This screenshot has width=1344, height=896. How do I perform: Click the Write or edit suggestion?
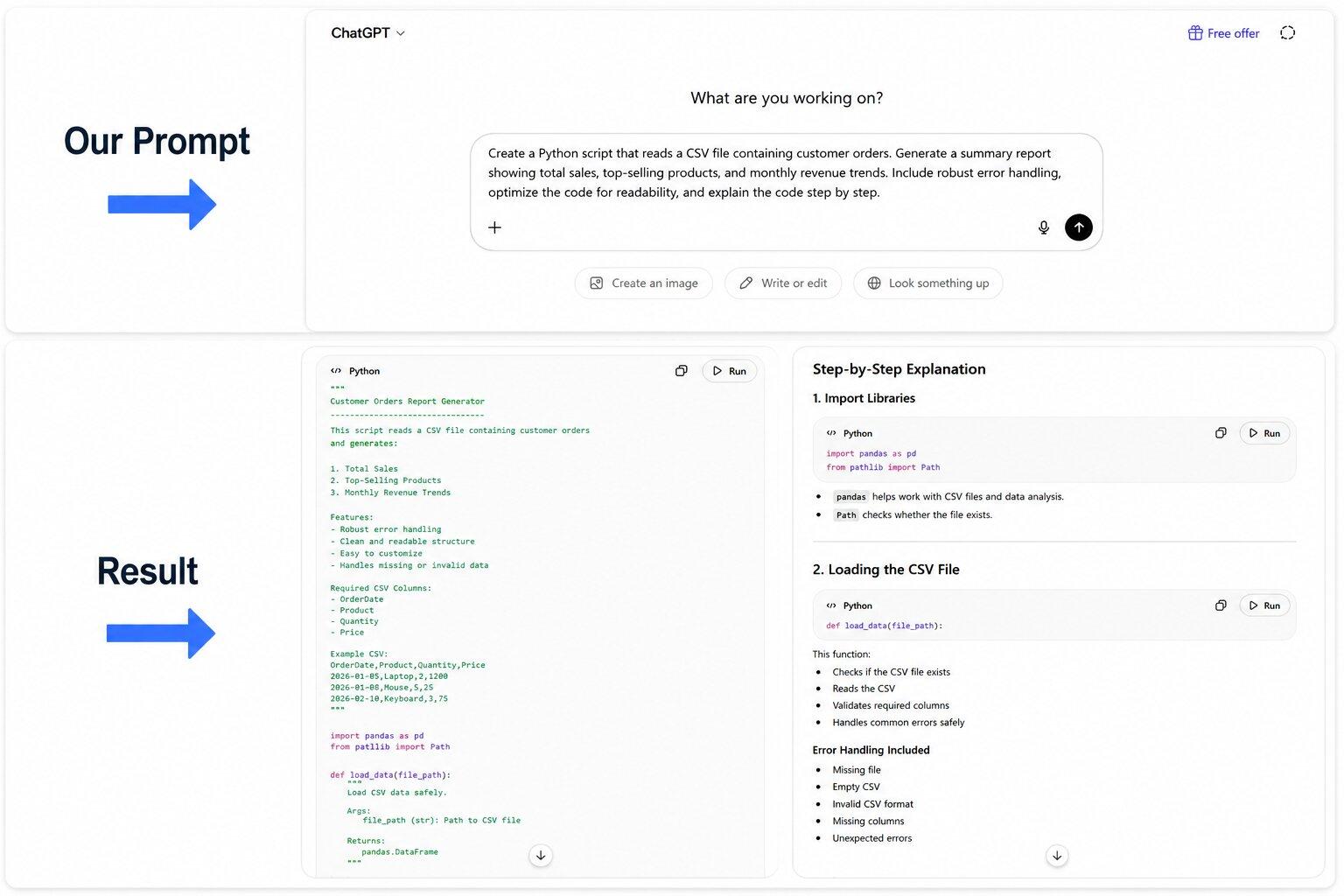tap(782, 283)
